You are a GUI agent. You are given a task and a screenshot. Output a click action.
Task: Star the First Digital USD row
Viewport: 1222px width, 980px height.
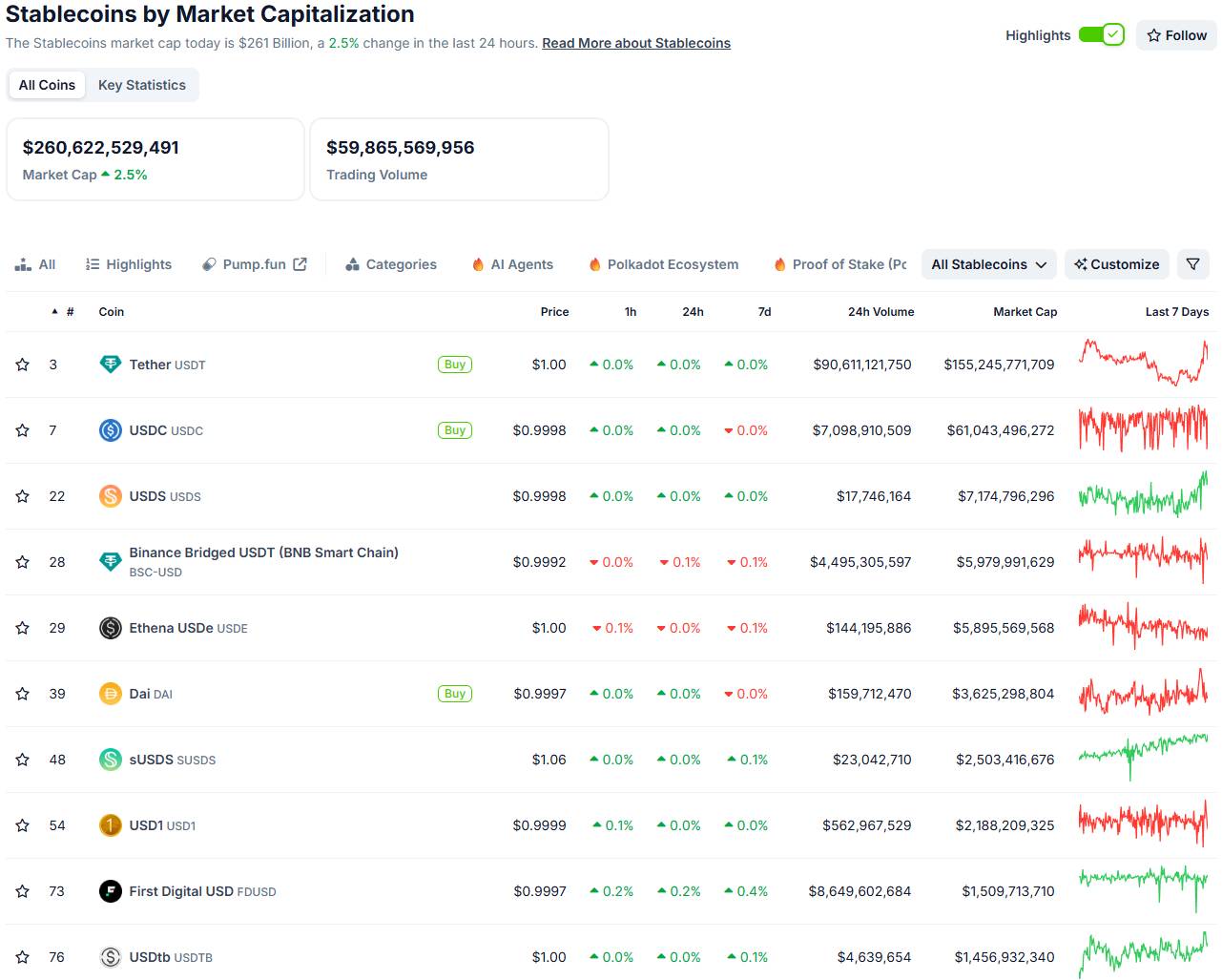tap(22, 891)
